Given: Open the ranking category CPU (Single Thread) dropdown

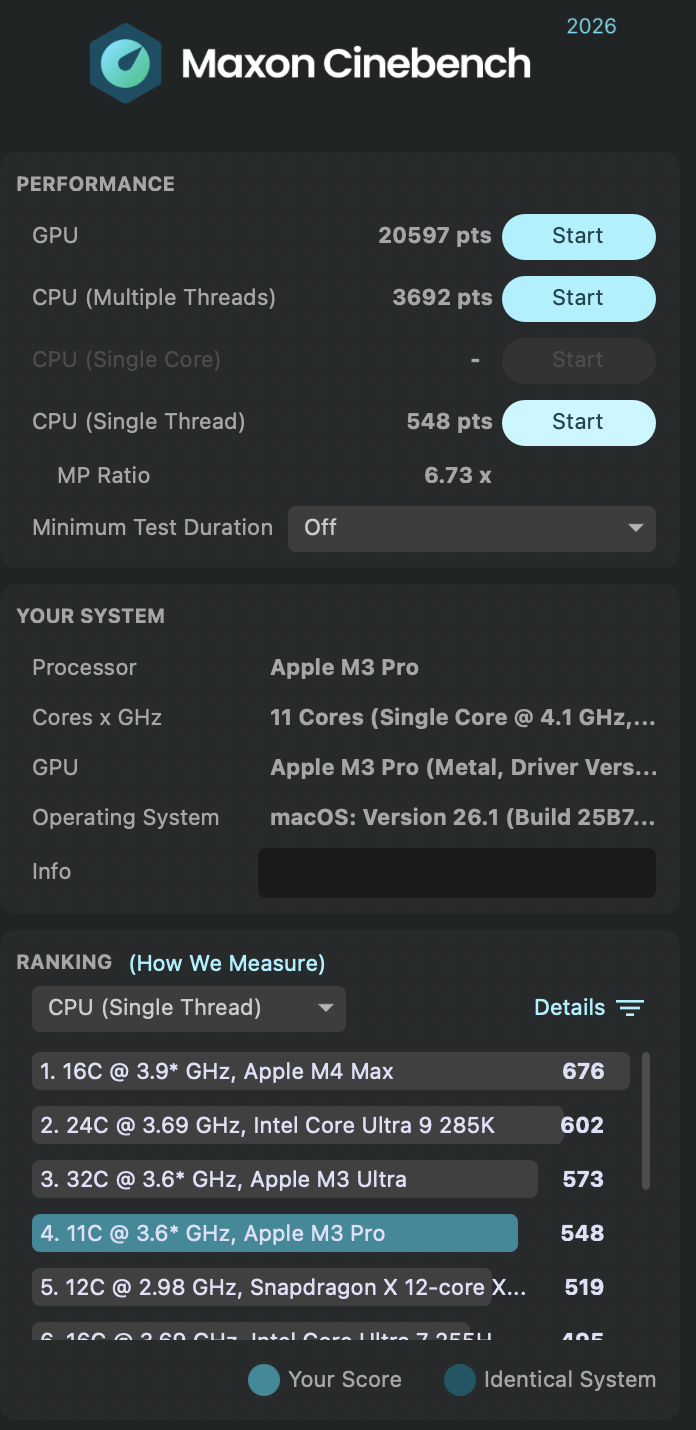Looking at the screenshot, I should (x=189, y=1008).
